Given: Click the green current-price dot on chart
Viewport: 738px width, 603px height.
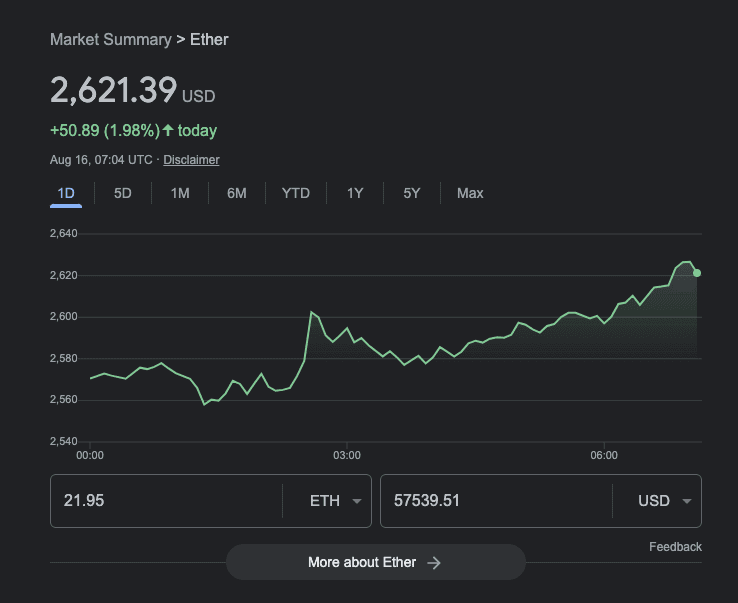Looking at the screenshot, I should pos(697,273).
